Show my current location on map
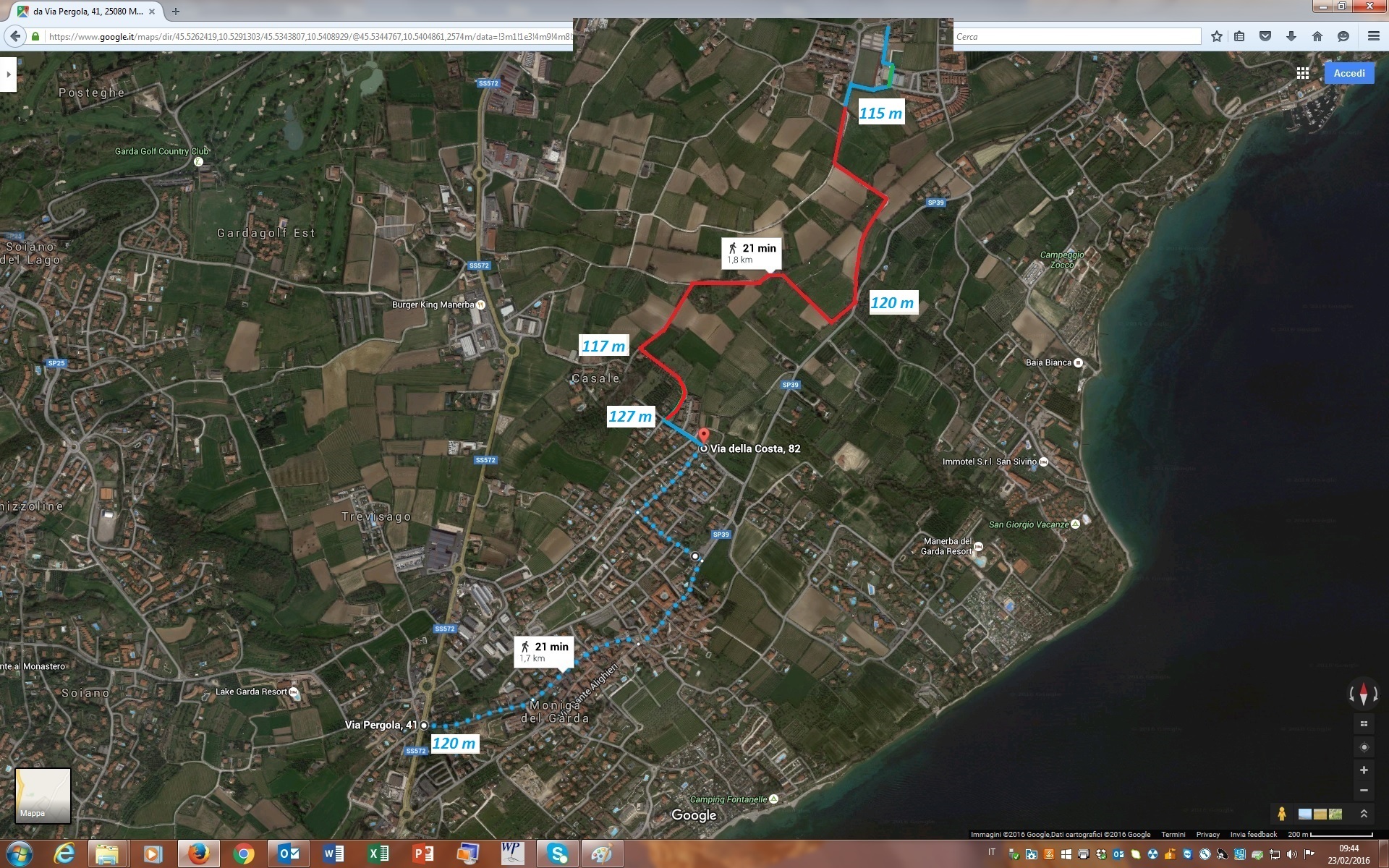1389x868 pixels. 1364,747
